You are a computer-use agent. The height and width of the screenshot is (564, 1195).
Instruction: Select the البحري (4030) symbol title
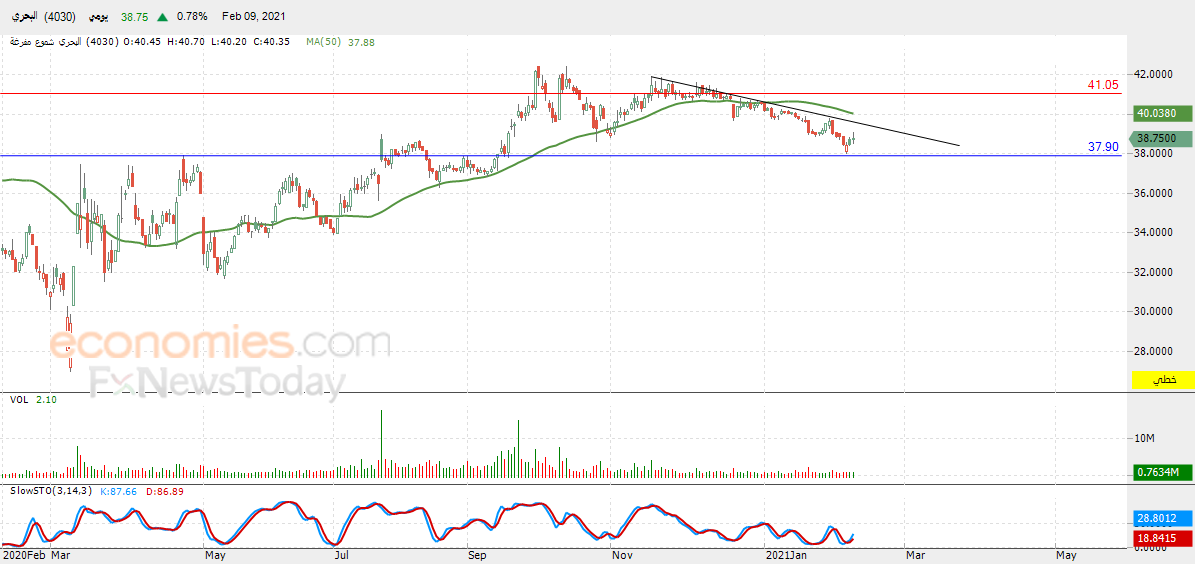[44, 16]
